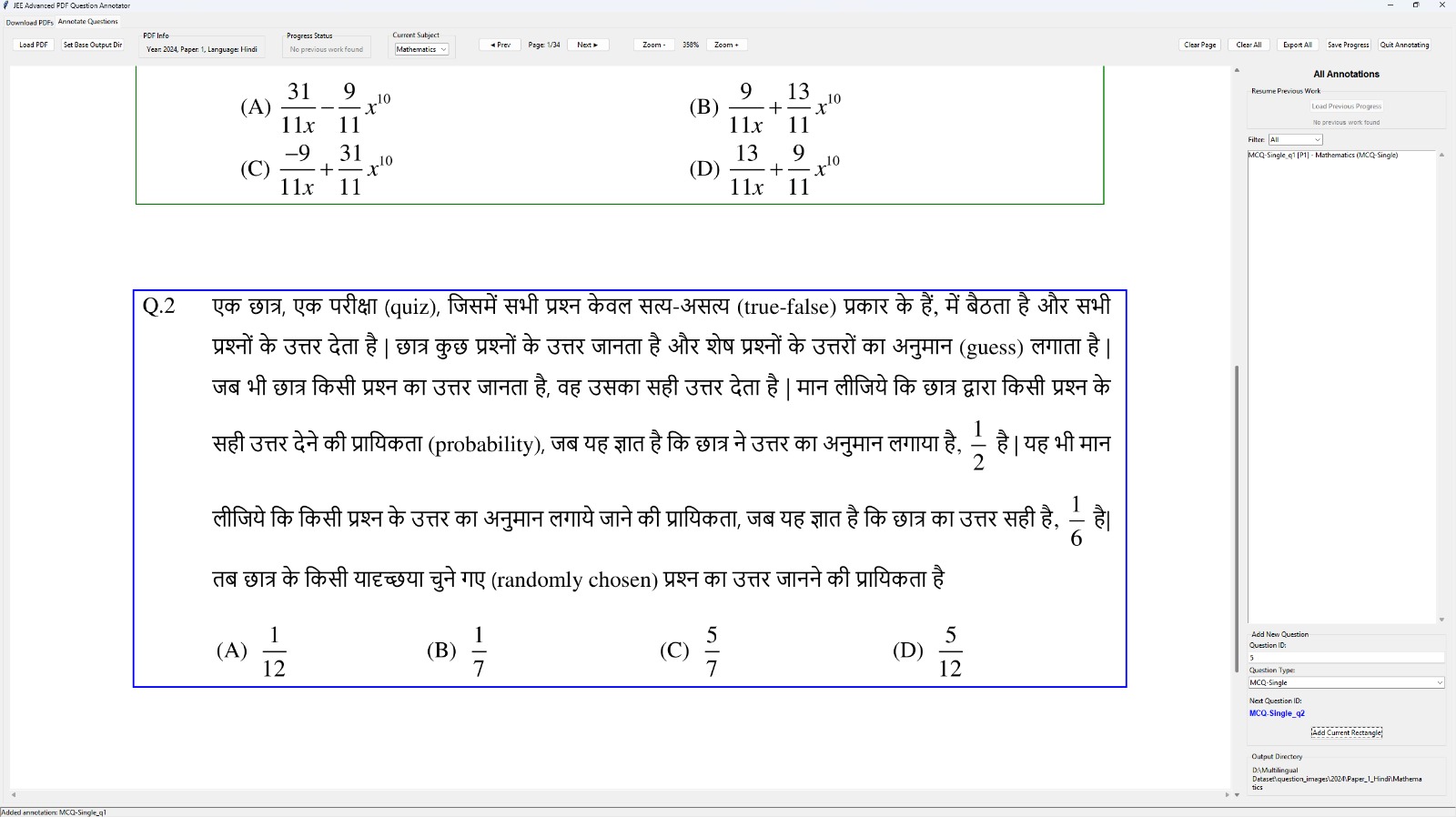Click Clear All annotations button
The width and height of the screenshot is (1456, 817).
point(1249,45)
